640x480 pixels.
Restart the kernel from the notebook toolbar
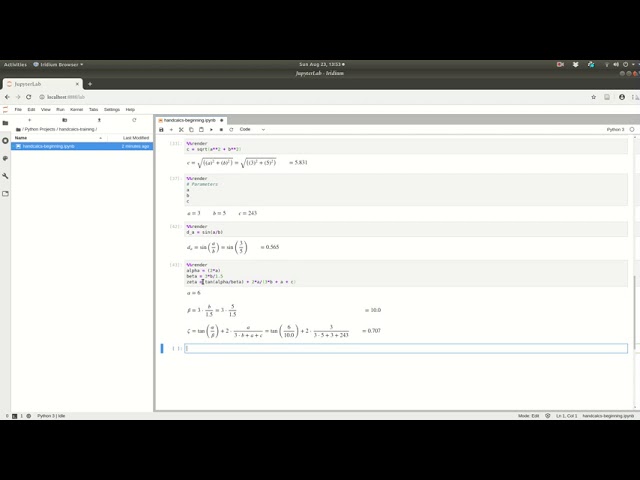point(231,129)
